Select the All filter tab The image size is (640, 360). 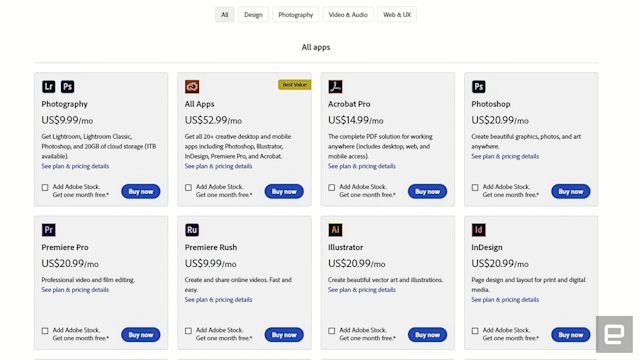pyautogui.click(x=224, y=15)
